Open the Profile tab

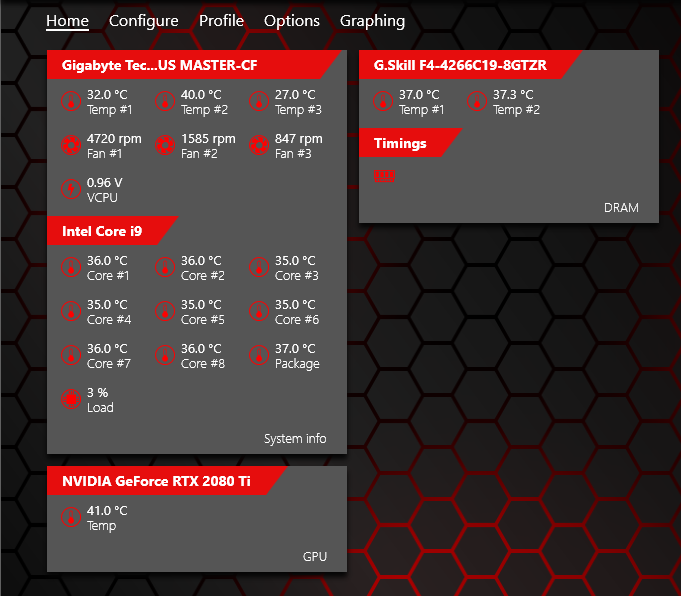[221, 21]
